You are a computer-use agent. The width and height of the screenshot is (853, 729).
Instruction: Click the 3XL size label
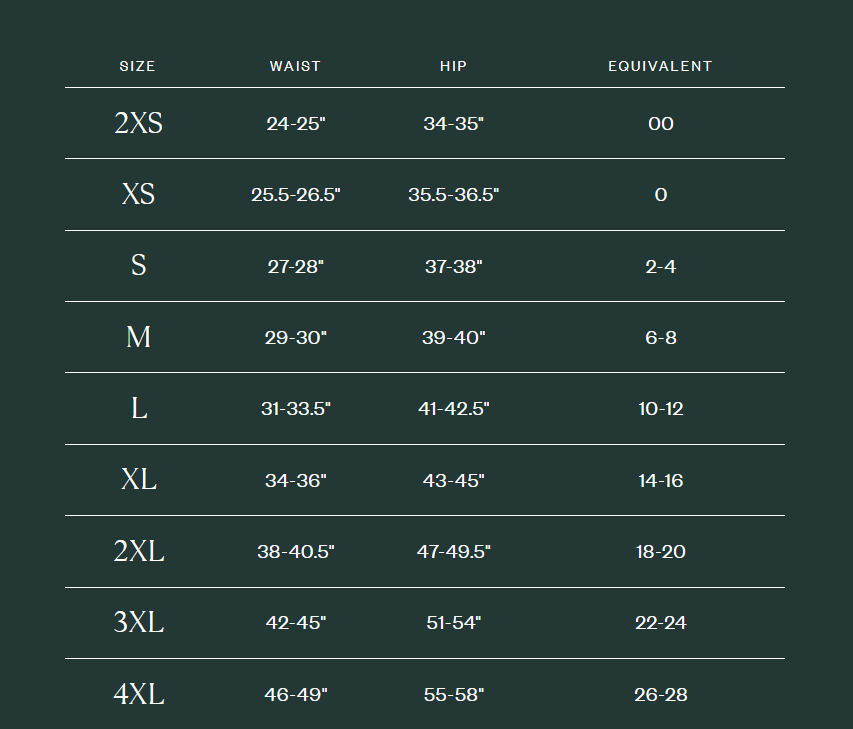[x=138, y=622]
